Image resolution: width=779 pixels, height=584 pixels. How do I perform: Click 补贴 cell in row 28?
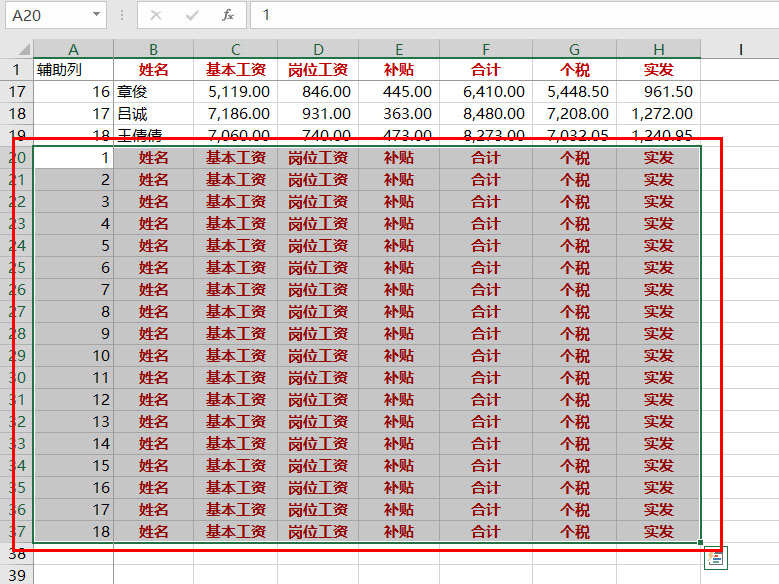[399, 334]
